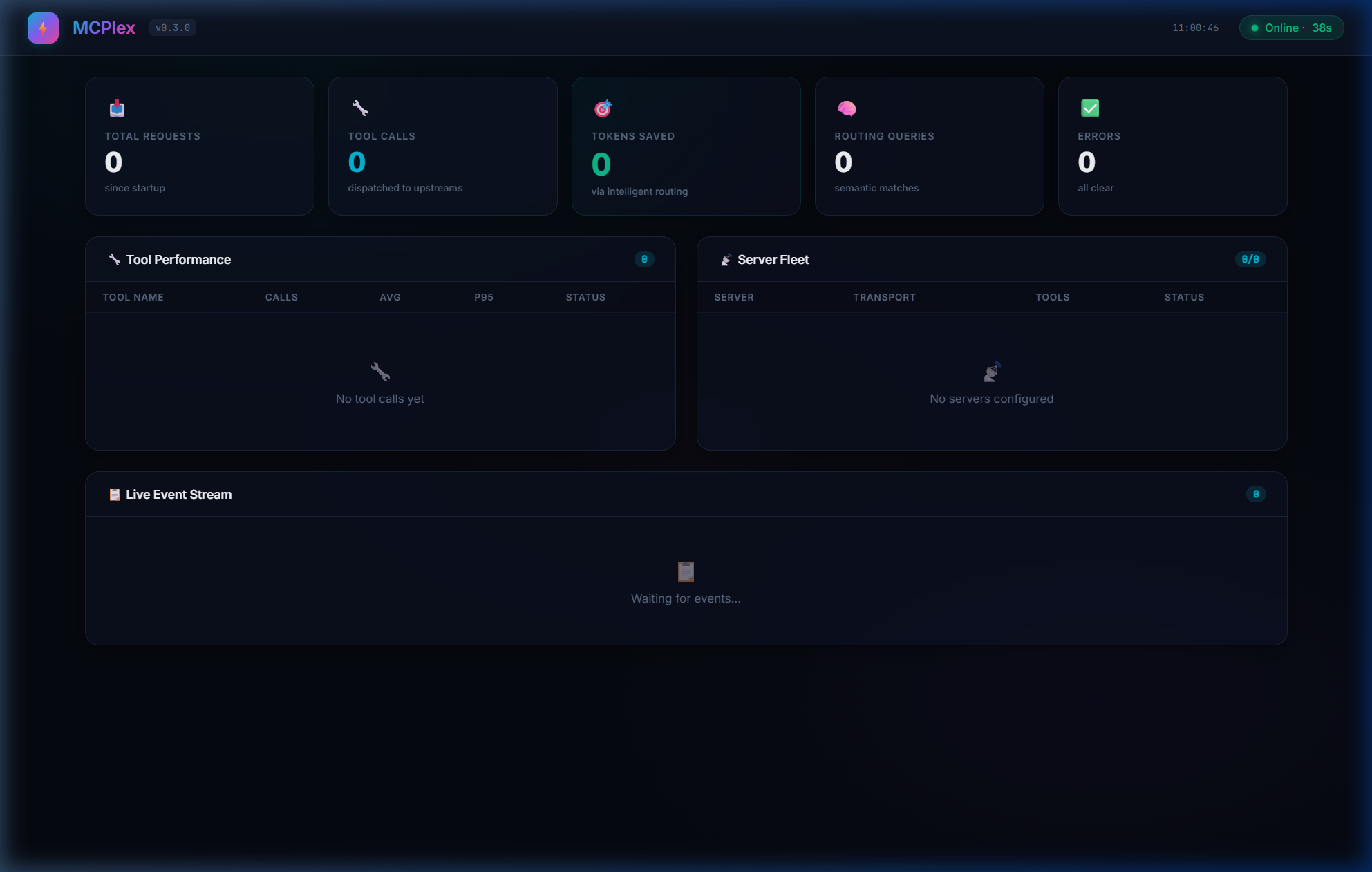This screenshot has height=872, width=1372.
Task: Click the 'since startup' caption
Action: (135, 188)
